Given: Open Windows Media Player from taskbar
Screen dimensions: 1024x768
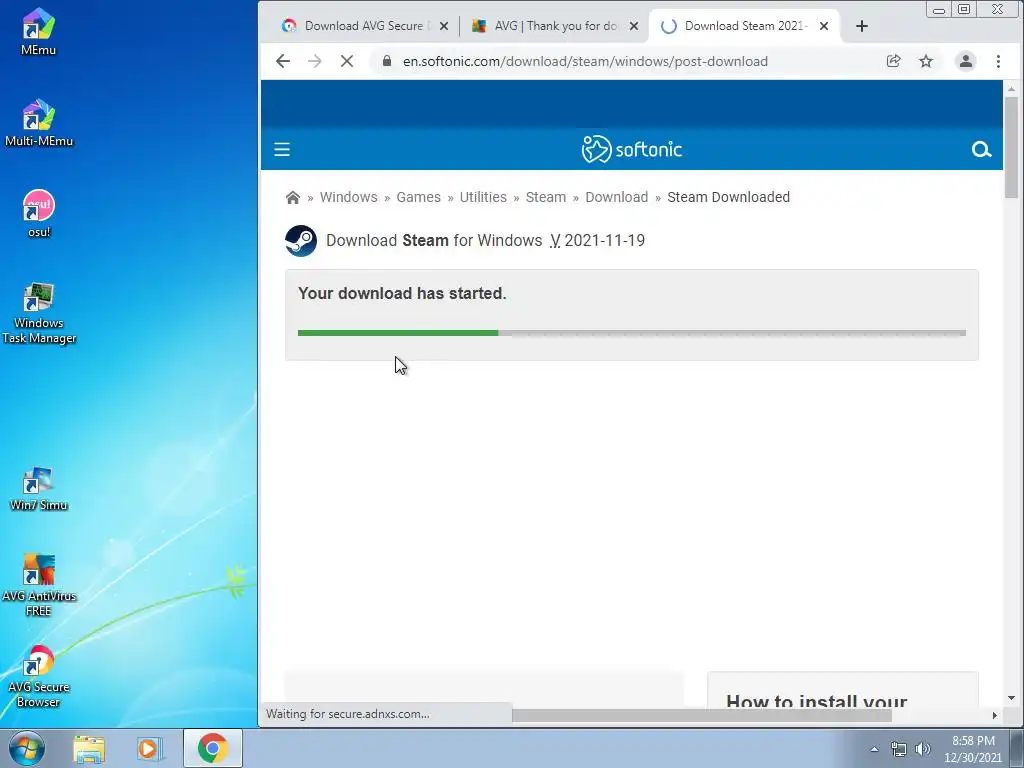Looking at the screenshot, I should click(x=150, y=748).
